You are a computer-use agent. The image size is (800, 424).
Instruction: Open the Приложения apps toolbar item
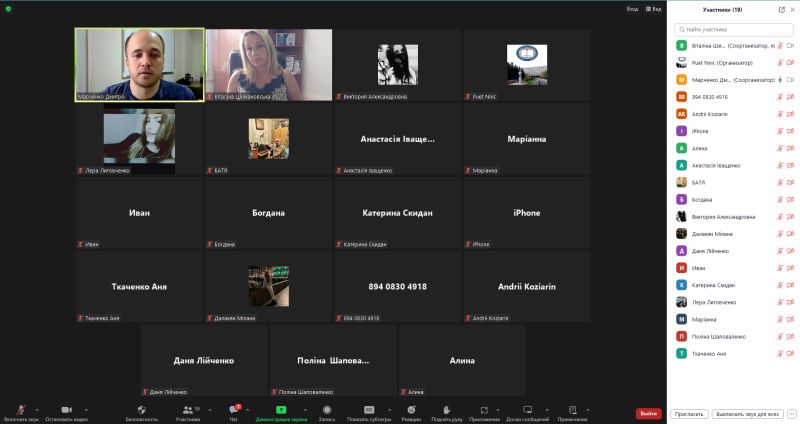(x=484, y=410)
